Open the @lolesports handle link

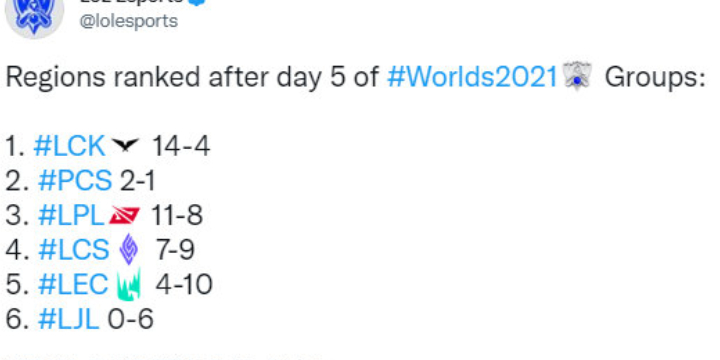129,21
